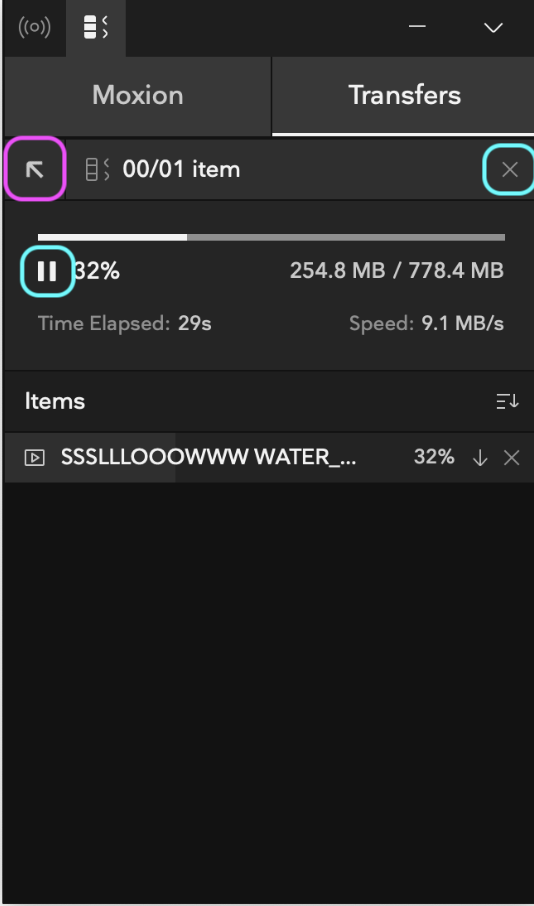
Task: Click the video file type icon
Action: coord(35,458)
